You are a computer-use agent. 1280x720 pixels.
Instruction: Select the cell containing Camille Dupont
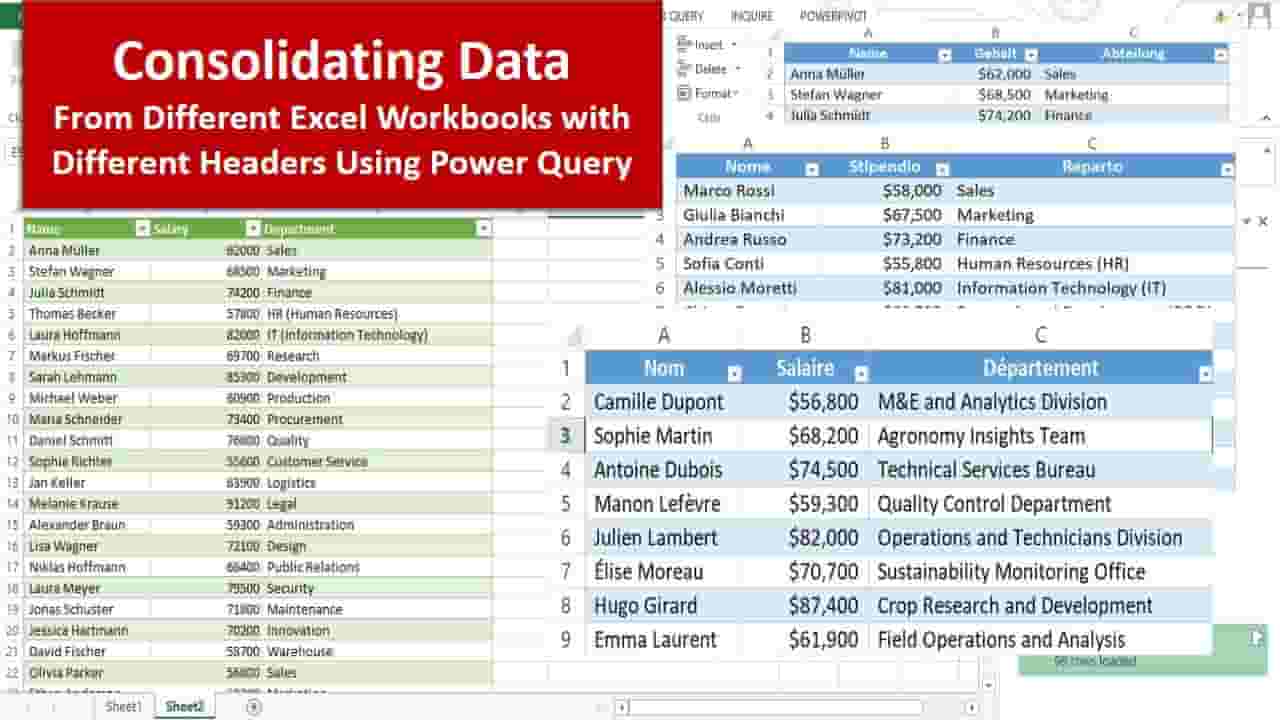point(664,402)
